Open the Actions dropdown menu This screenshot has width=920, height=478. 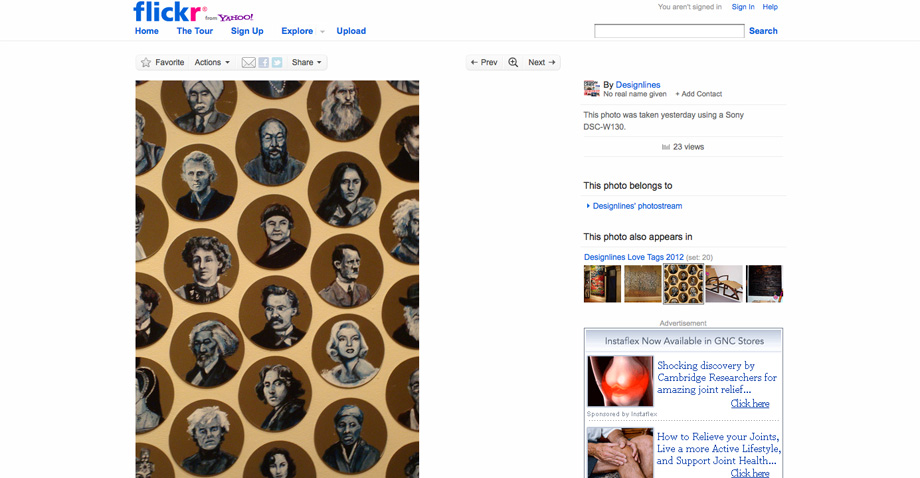pos(212,63)
